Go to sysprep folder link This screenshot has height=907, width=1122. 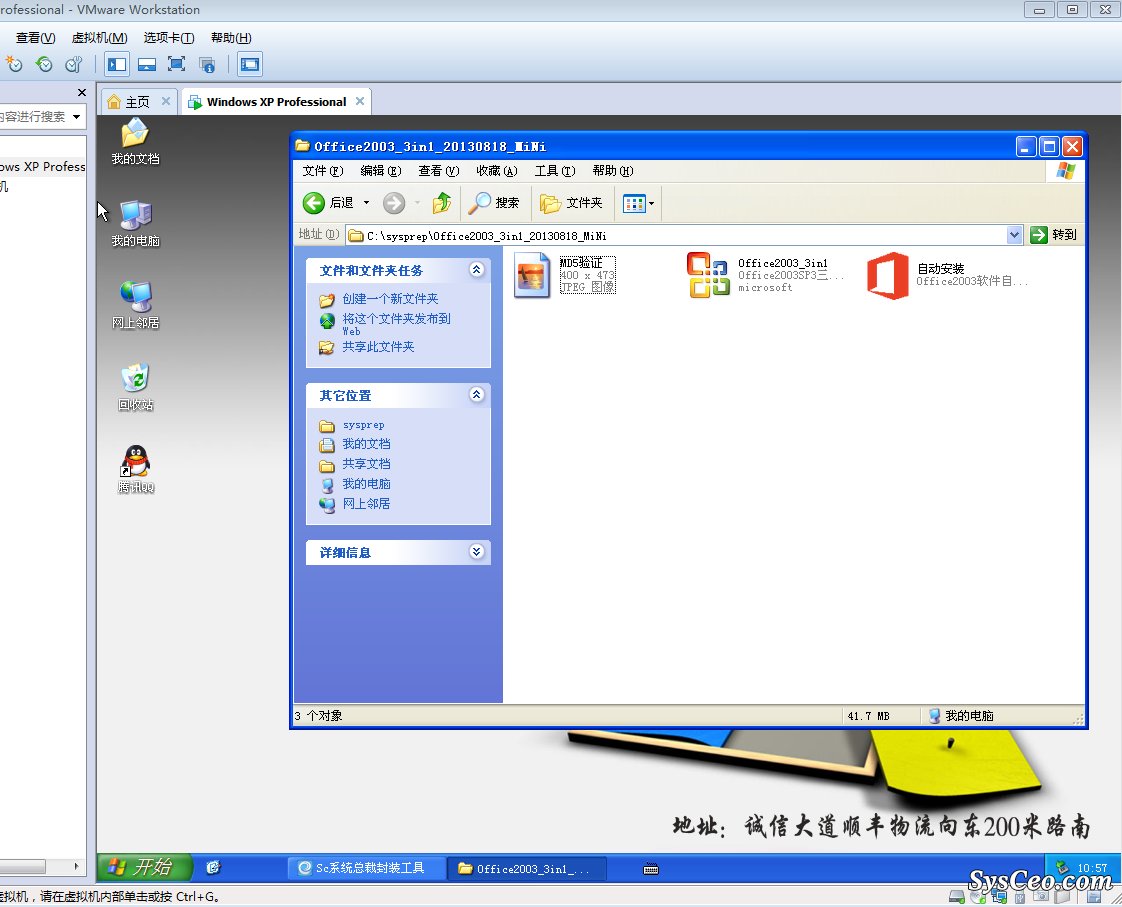364,425
